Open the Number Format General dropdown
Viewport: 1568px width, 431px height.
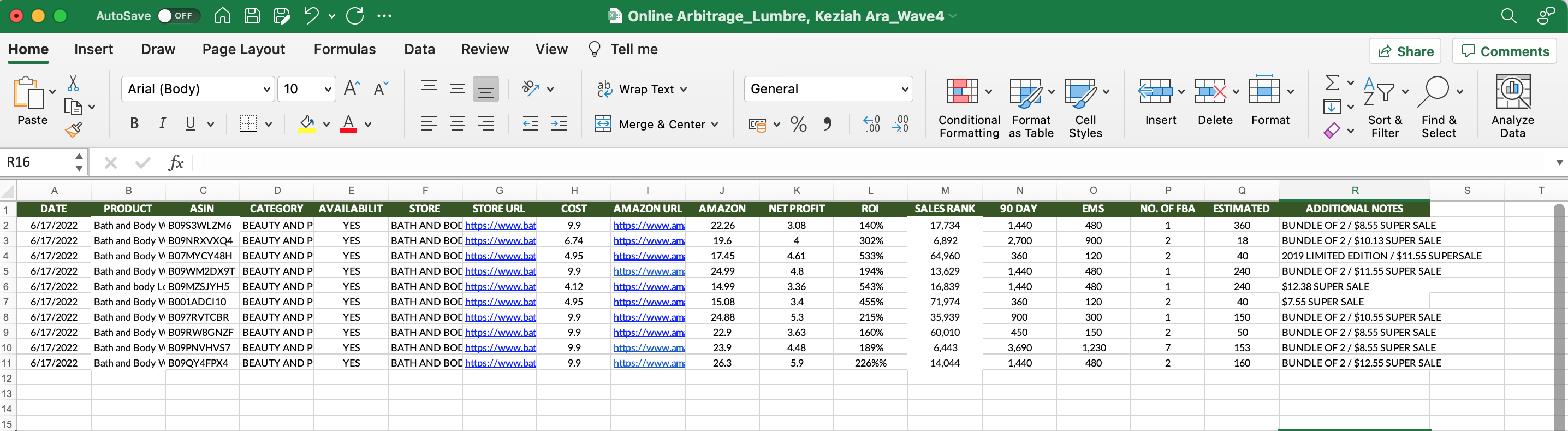(x=828, y=89)
